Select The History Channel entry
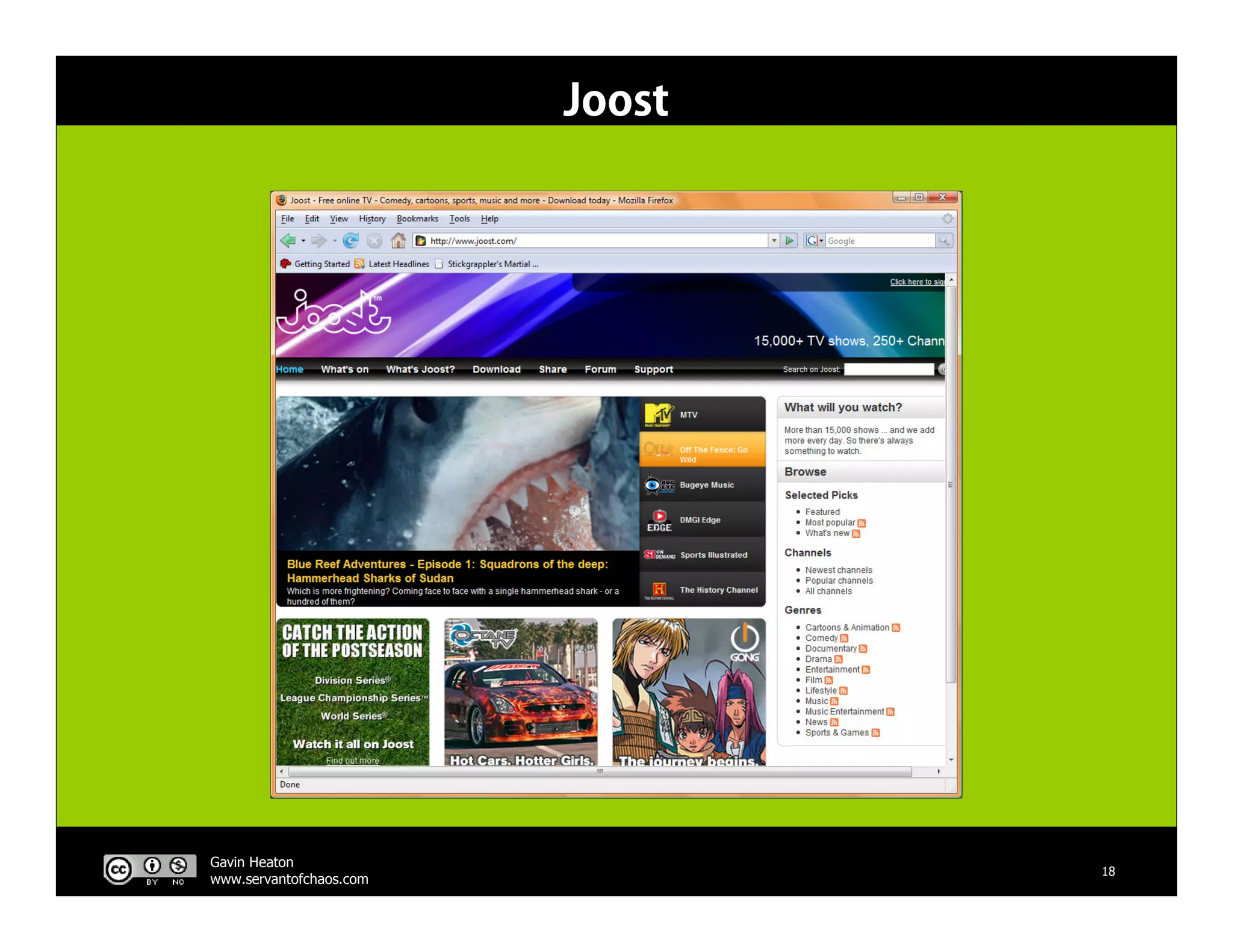 [702, 589]
